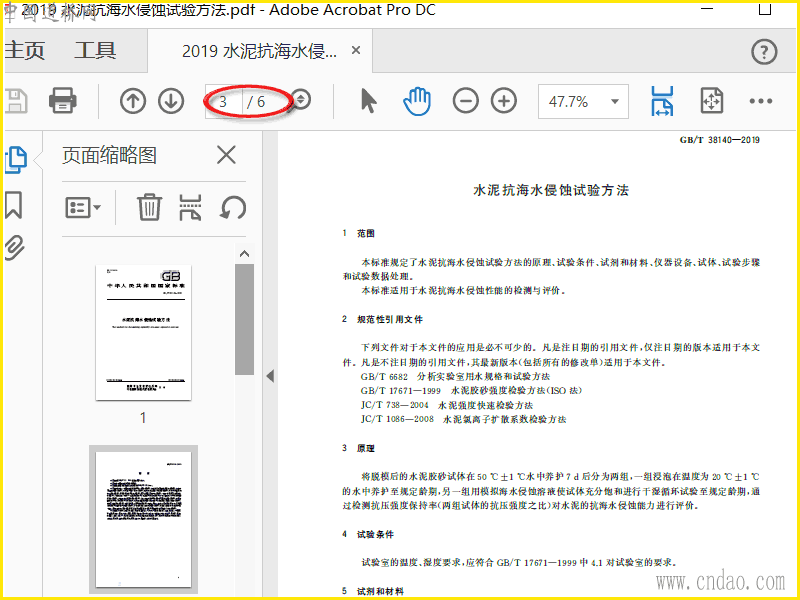Screen dimensions: 800x600
Task: Open the 47.7% zoom level dropdown
Action: point(615,101)
